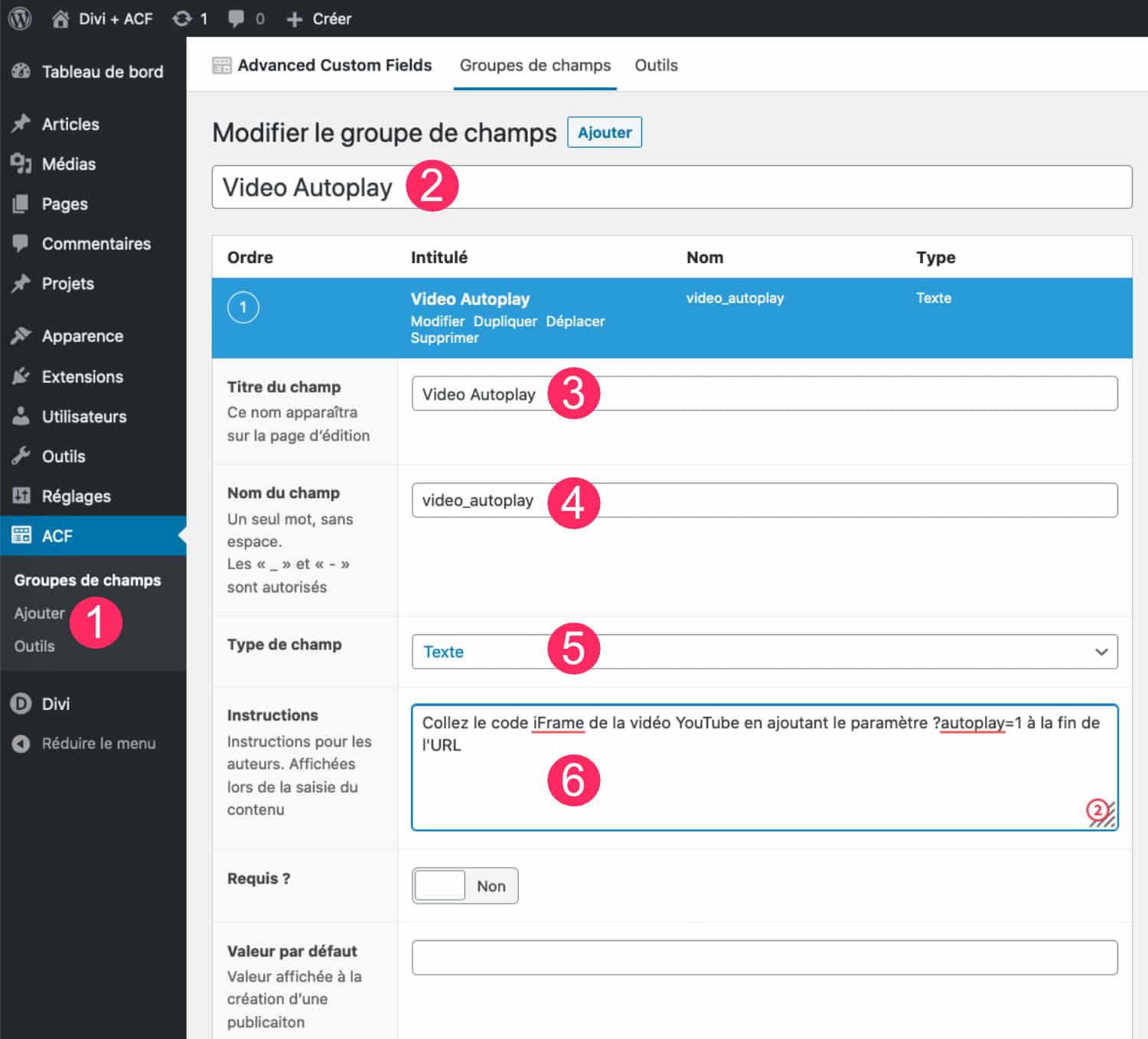Toggle the Requis switch showing Non

point(465,886)
